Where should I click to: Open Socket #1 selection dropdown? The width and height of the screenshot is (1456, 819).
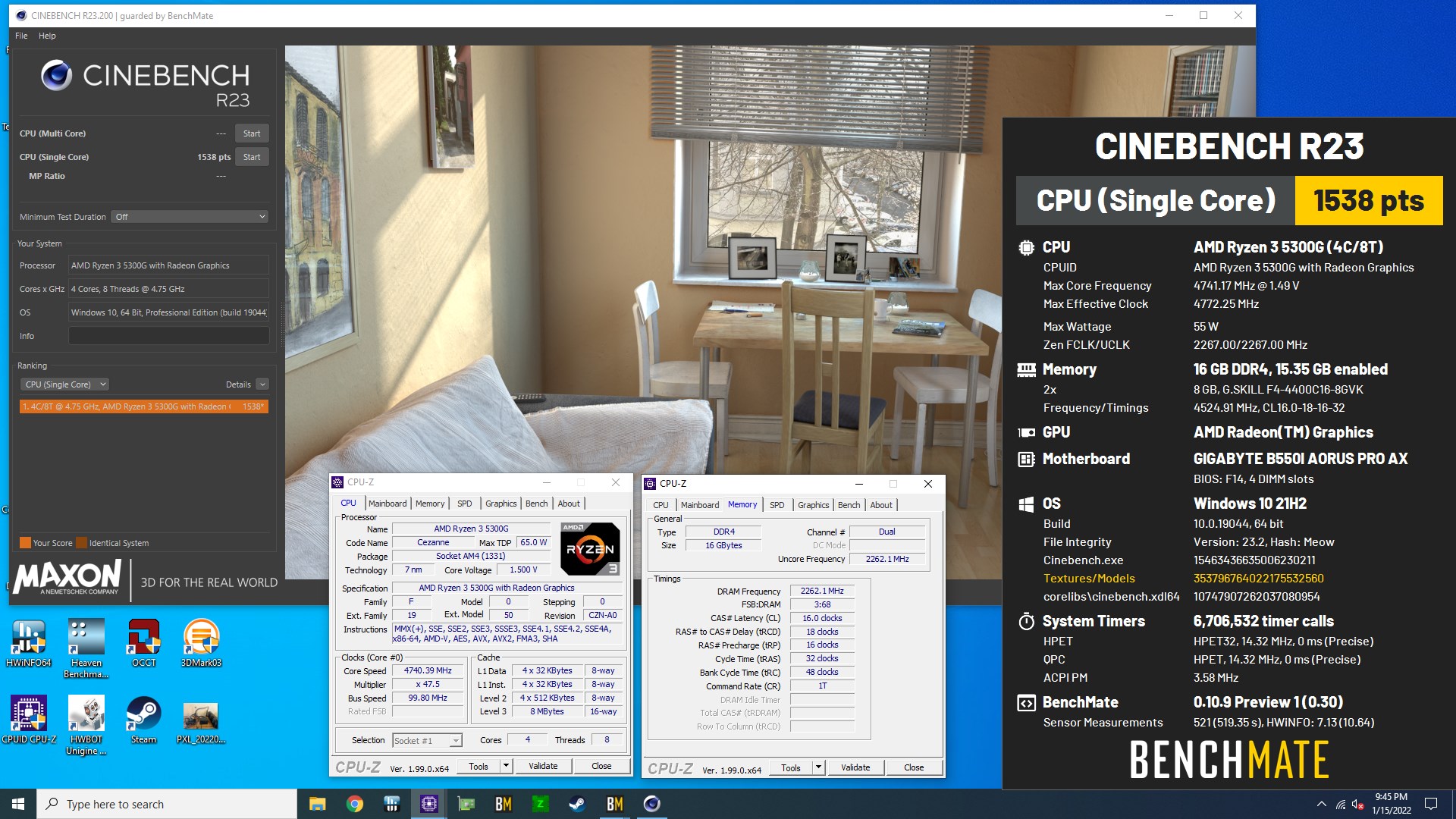pyautogui.click(x=427, y=740)
